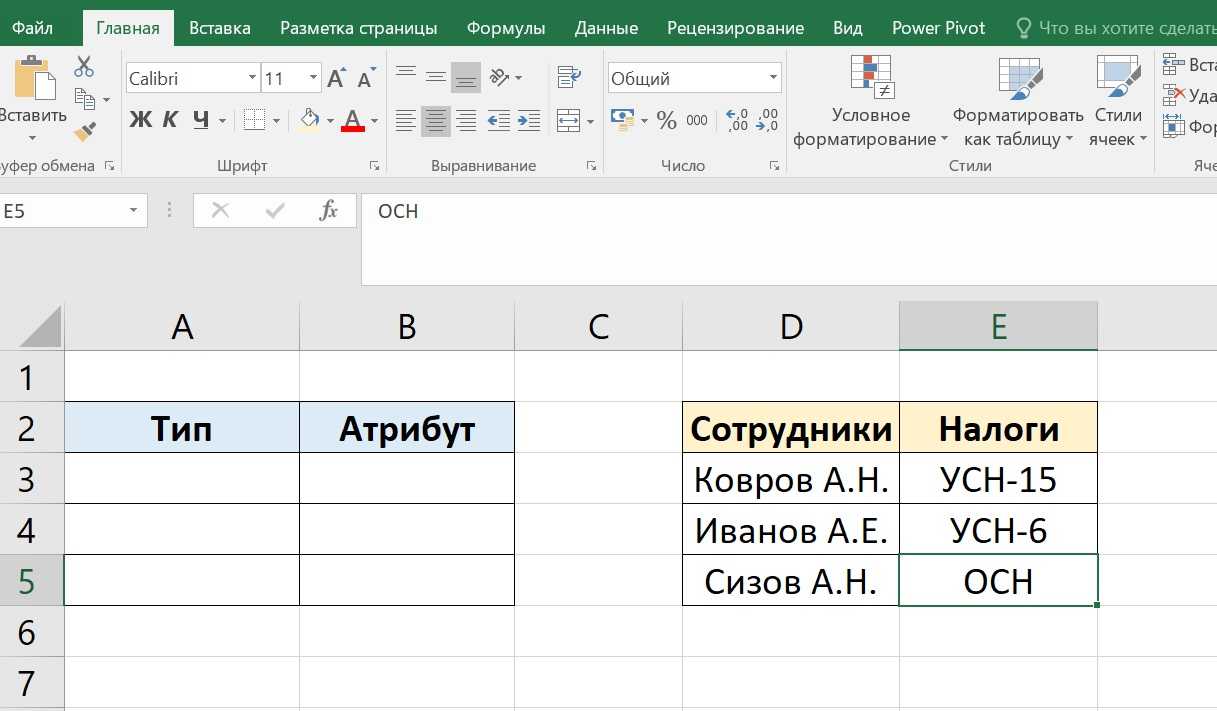Viewport: 1217px width, 711px height.
Task: Activate the Format Painter brush
Action: (85, 131)
